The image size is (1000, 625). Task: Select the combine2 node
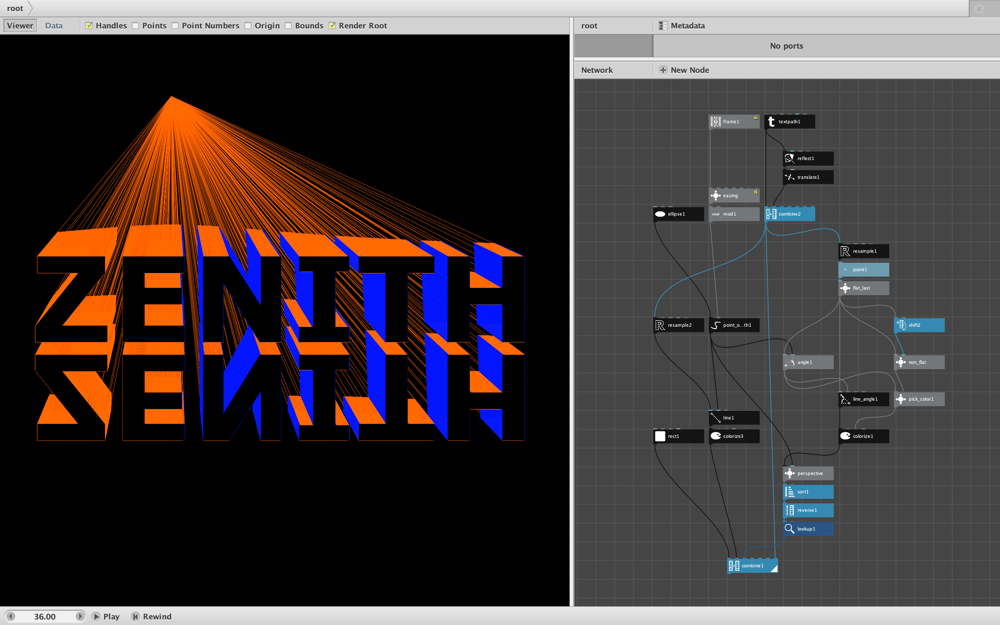(x=790, y=214)
